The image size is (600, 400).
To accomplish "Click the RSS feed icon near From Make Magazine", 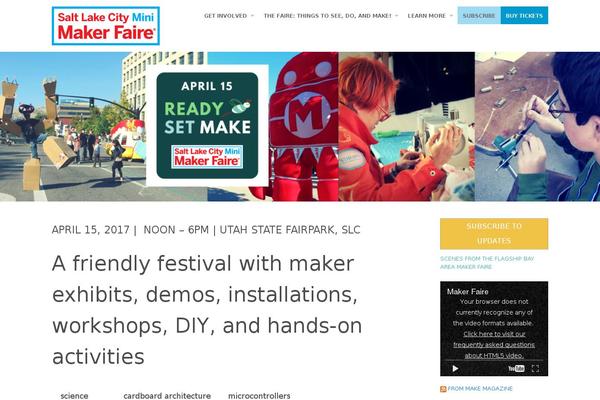I will click(443, 389).
